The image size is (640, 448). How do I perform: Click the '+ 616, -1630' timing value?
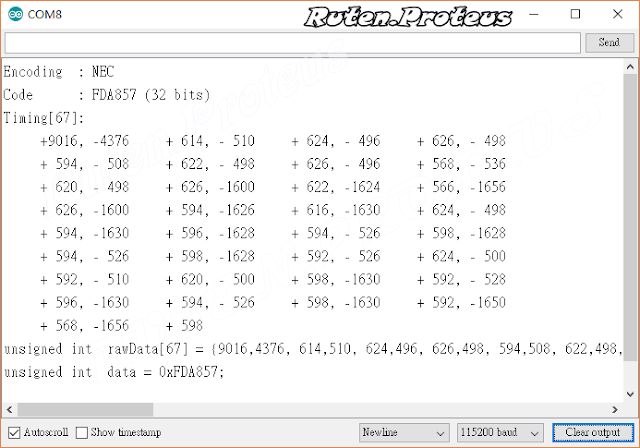[336, 211]
